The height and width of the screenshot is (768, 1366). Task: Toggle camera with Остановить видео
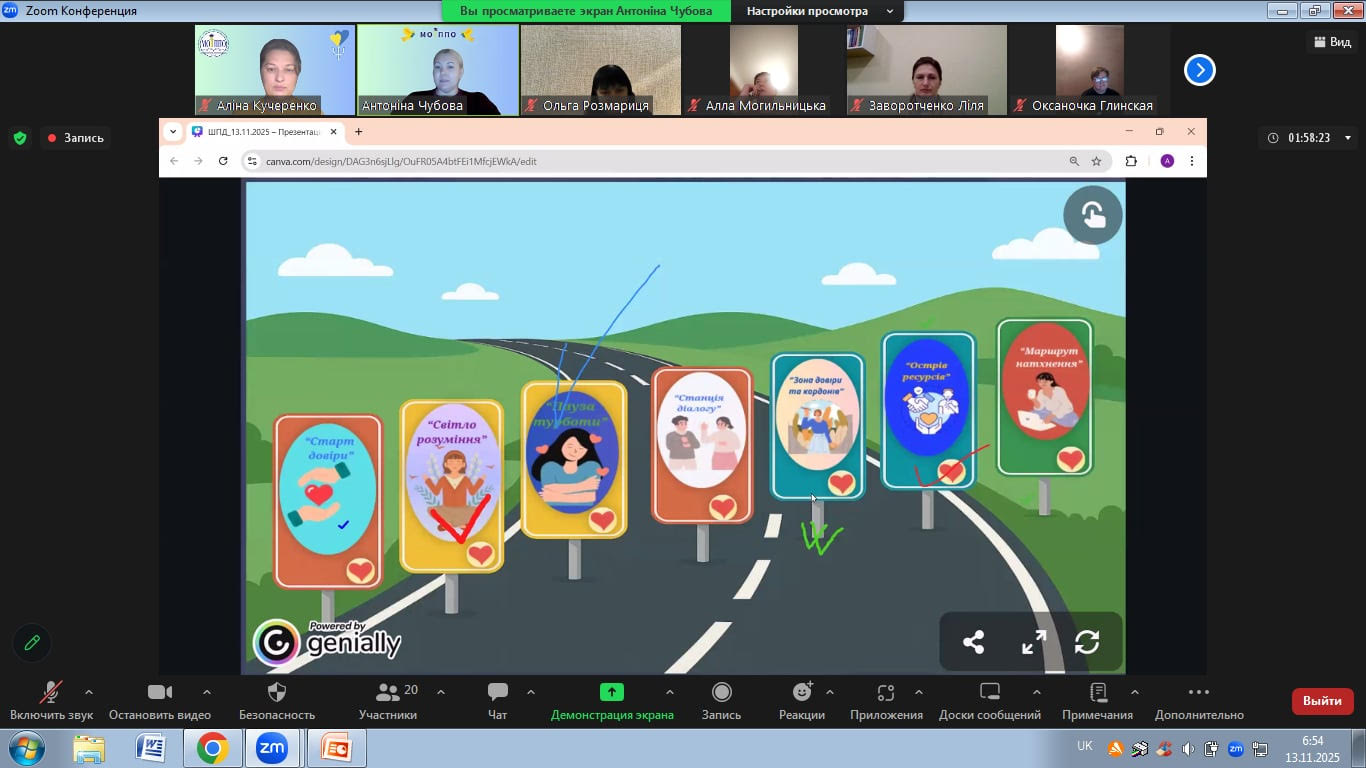point(160,700)
